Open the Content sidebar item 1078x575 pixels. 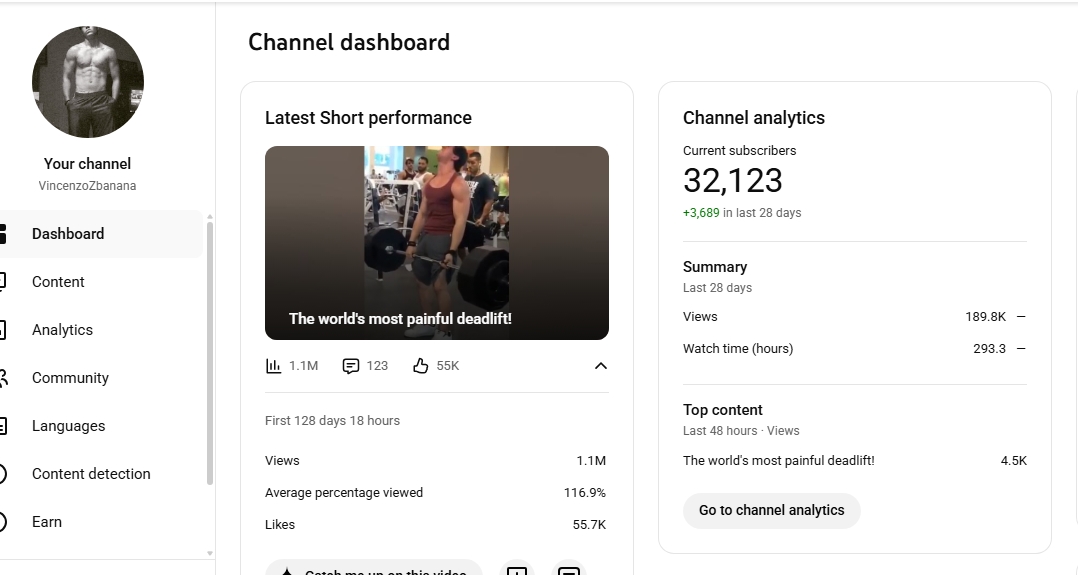102,282
